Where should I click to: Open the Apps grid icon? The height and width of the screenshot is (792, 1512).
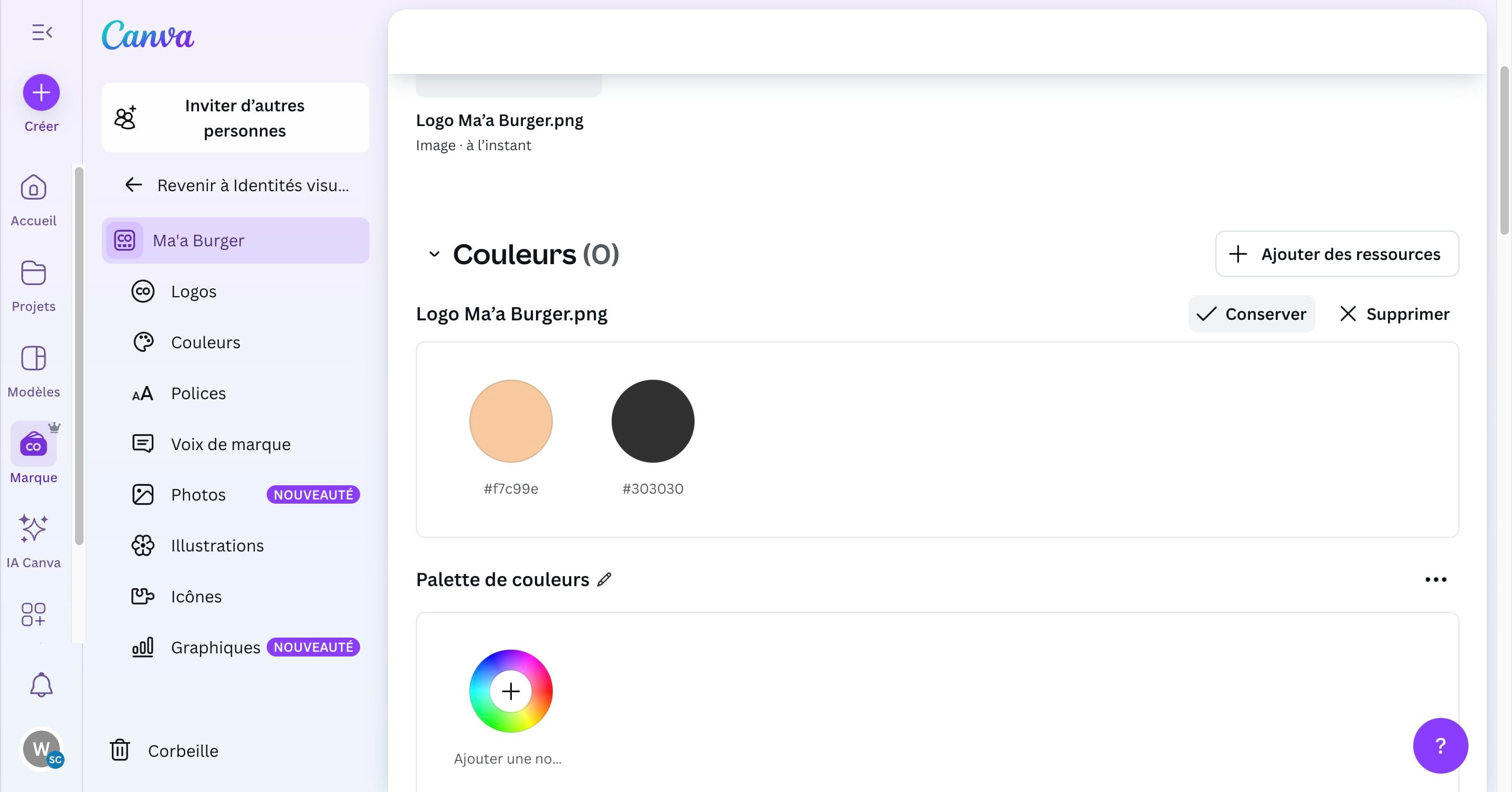(34, 614)
